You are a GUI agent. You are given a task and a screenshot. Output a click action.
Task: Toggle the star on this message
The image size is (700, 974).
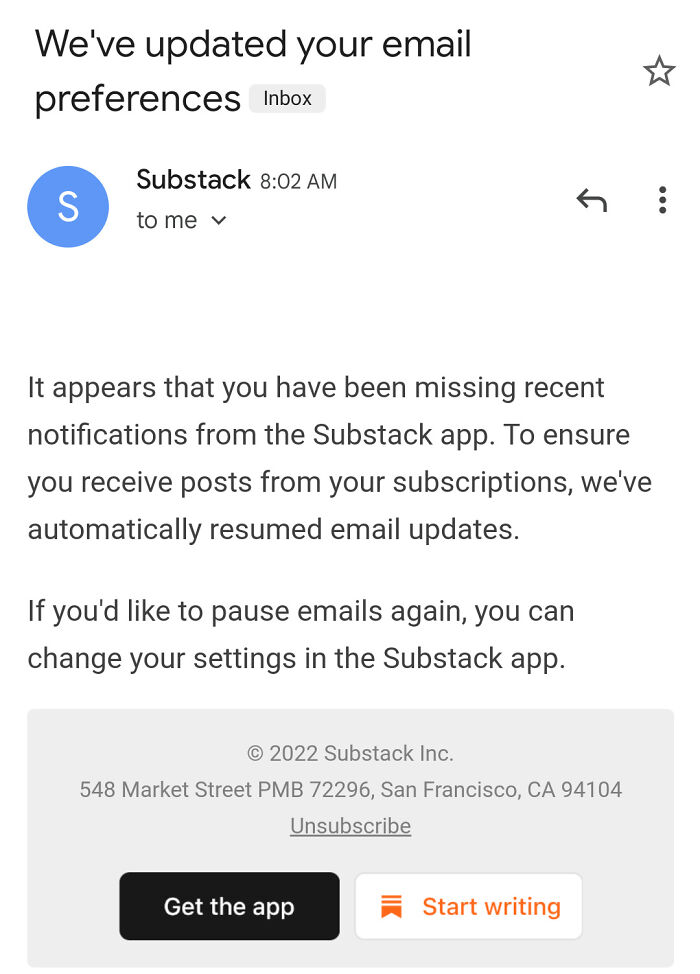[659, 71]
